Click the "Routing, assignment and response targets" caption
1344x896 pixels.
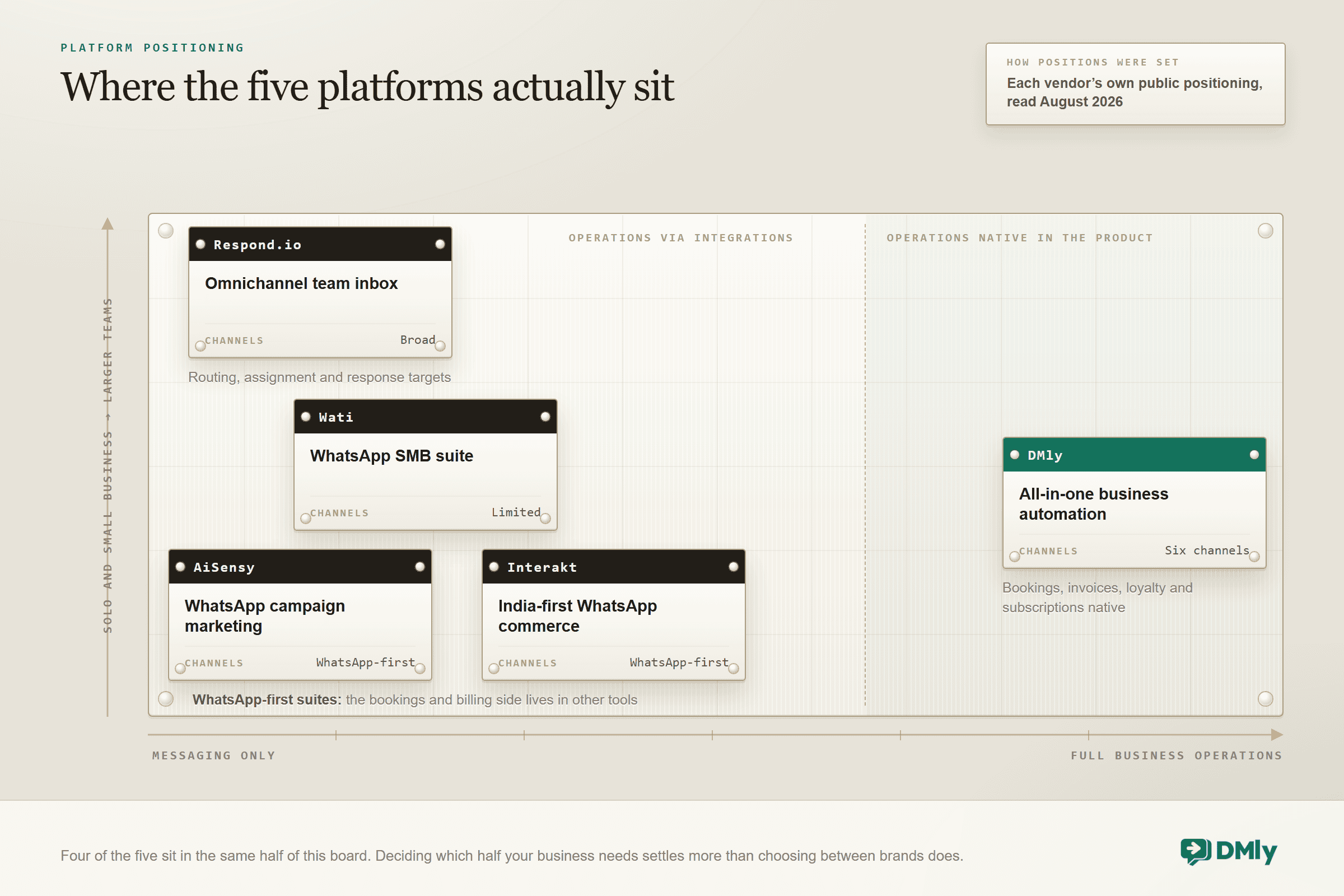[319, 377]
